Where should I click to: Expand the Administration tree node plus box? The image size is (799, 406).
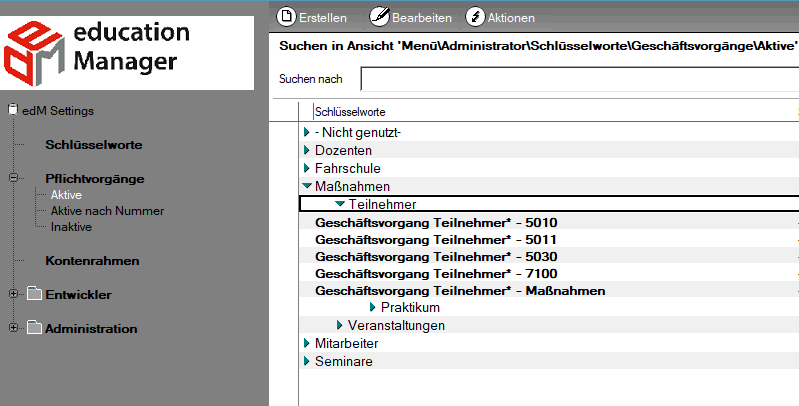(13, 328)
